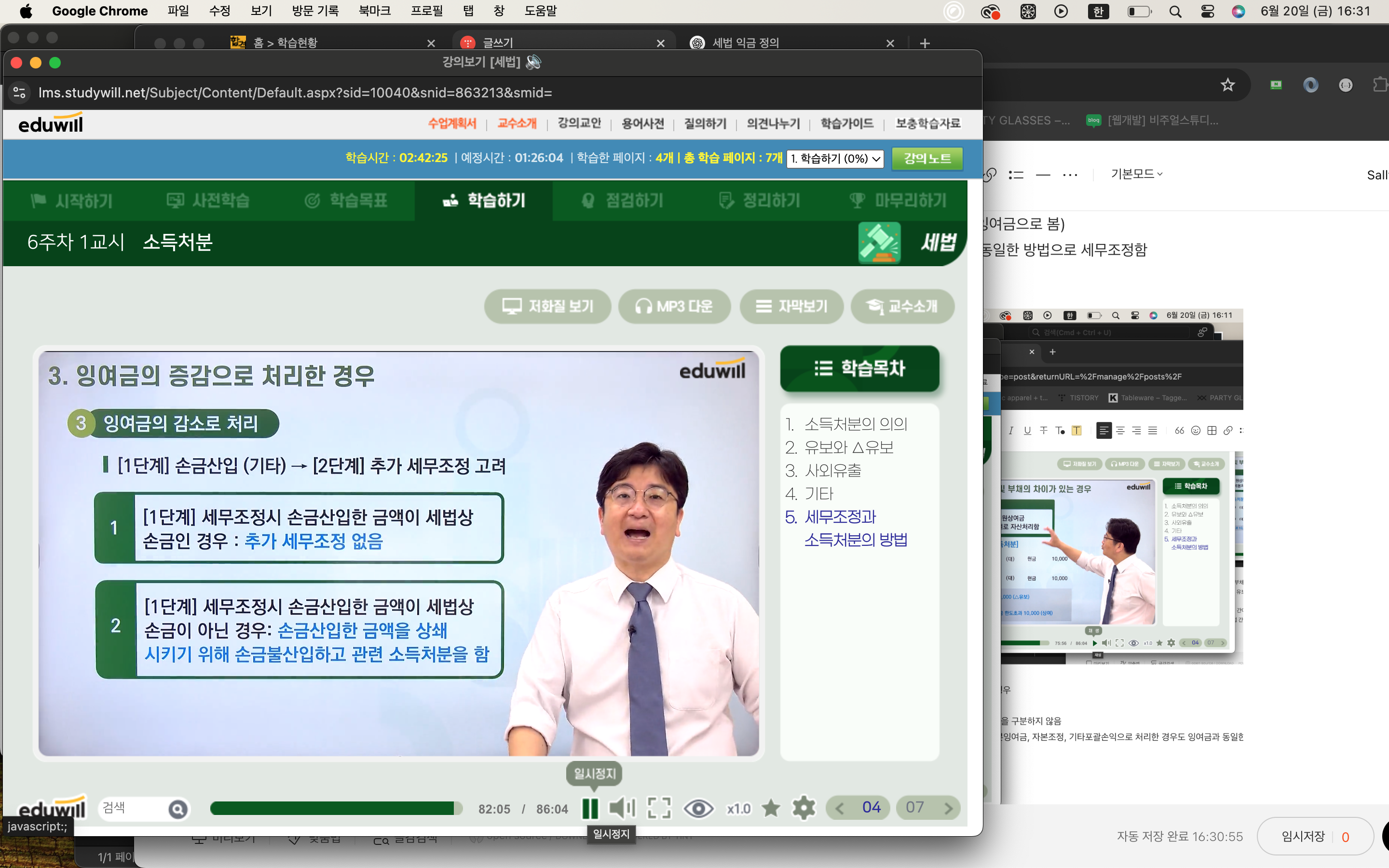Enter fullscreen mode in video player
This screenshot has width=1389, height=868.
click(x=659, y=808)
